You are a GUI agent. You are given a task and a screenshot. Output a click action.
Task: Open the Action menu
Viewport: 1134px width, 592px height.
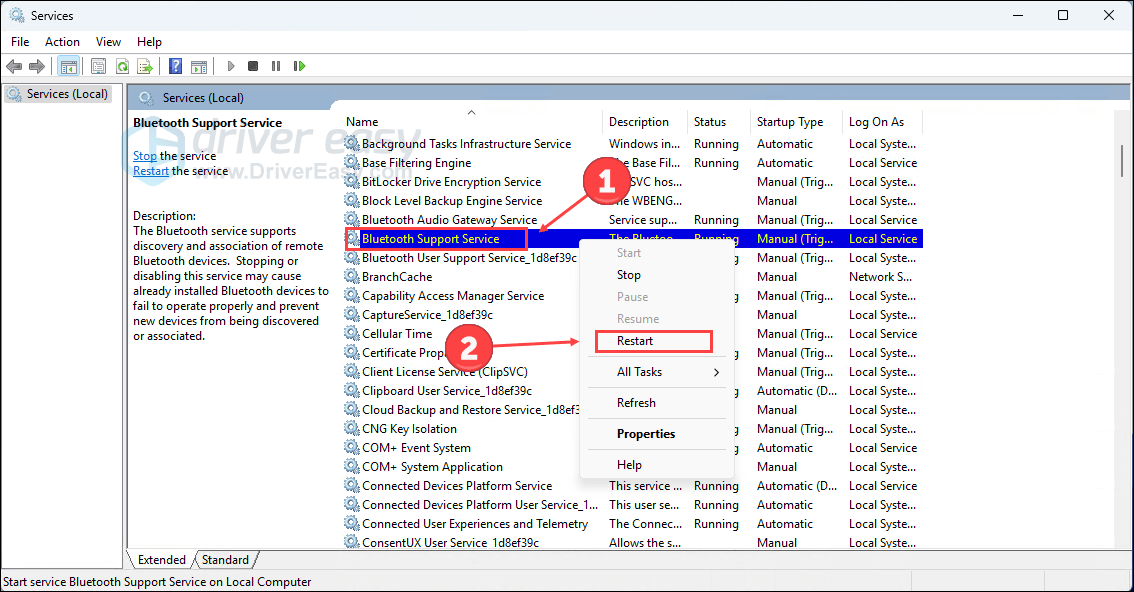(x=62, y=42)
